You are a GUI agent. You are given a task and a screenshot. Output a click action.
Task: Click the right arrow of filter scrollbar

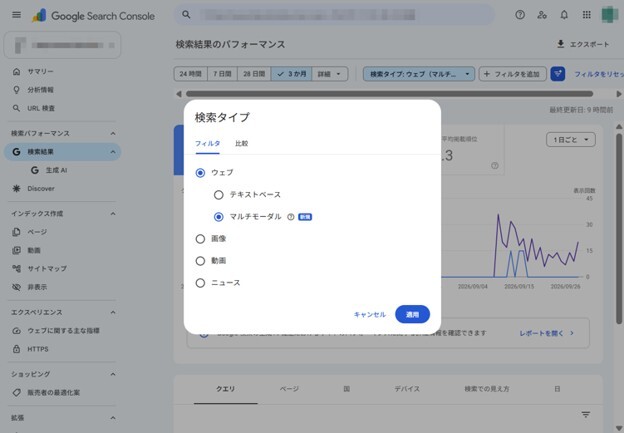pos(618,94)
